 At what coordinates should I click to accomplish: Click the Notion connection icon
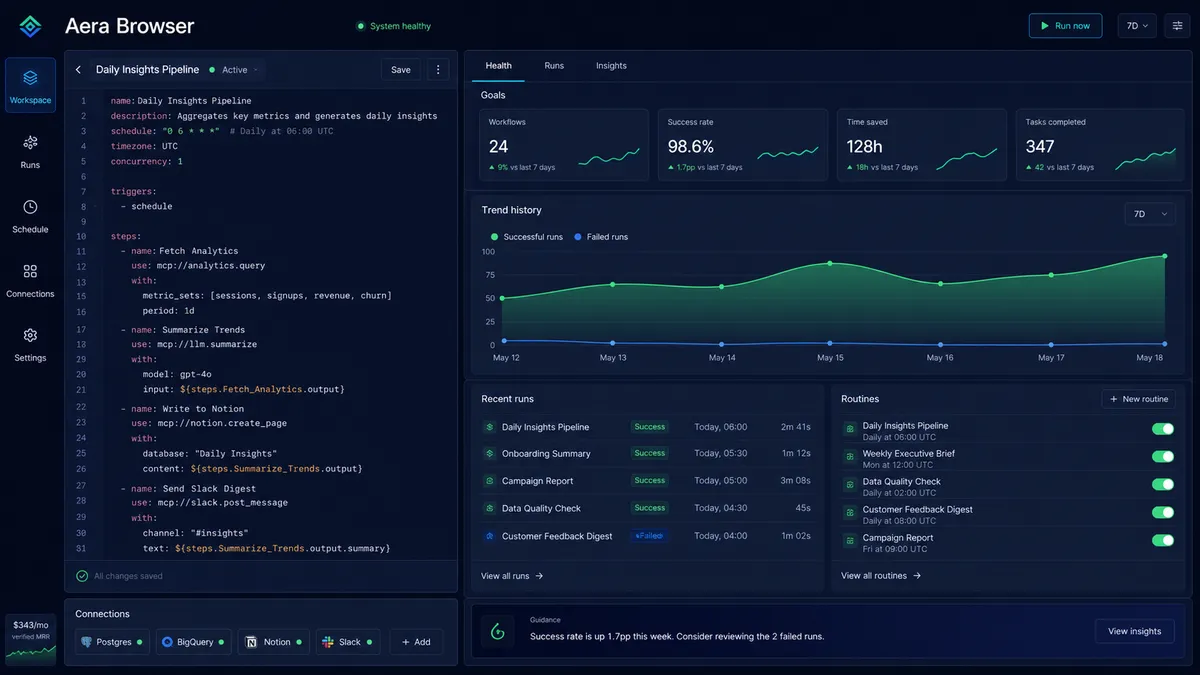[251, 642]
